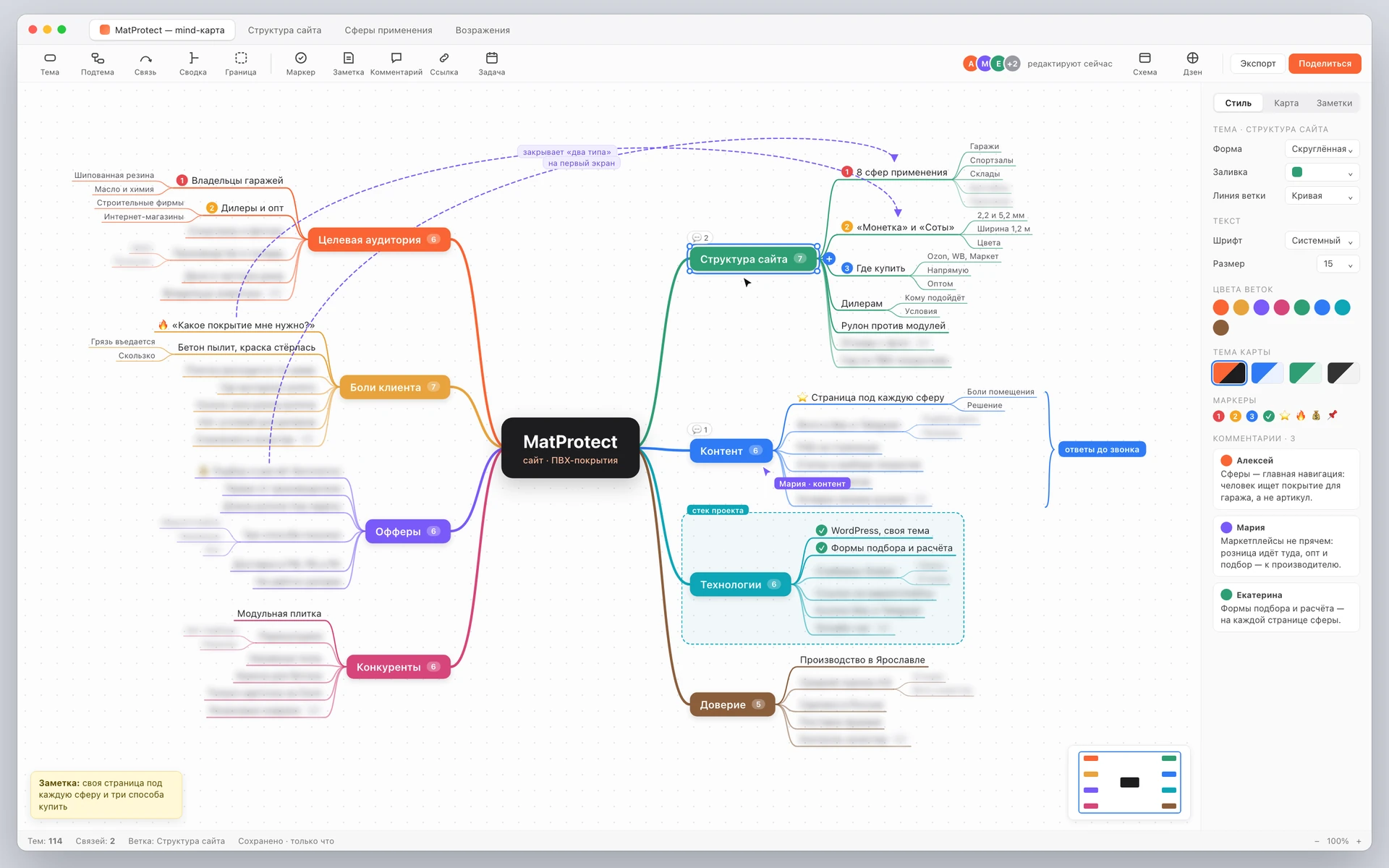Click the +2 collaborators avatar

click(x=1012, y=64)
